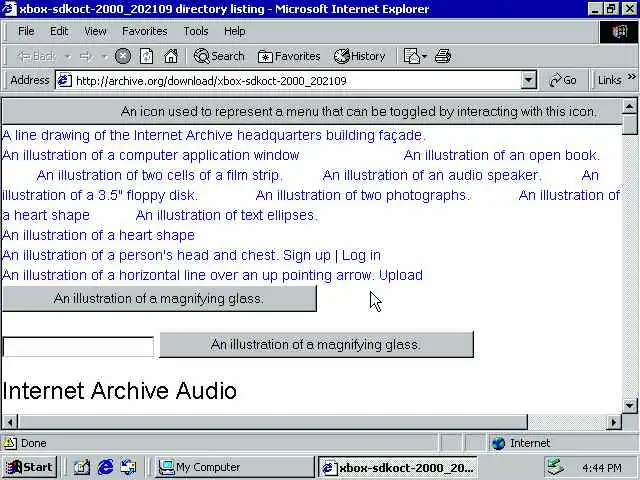Focus the search text input field
Screen dimensions: 640x480
78,347
